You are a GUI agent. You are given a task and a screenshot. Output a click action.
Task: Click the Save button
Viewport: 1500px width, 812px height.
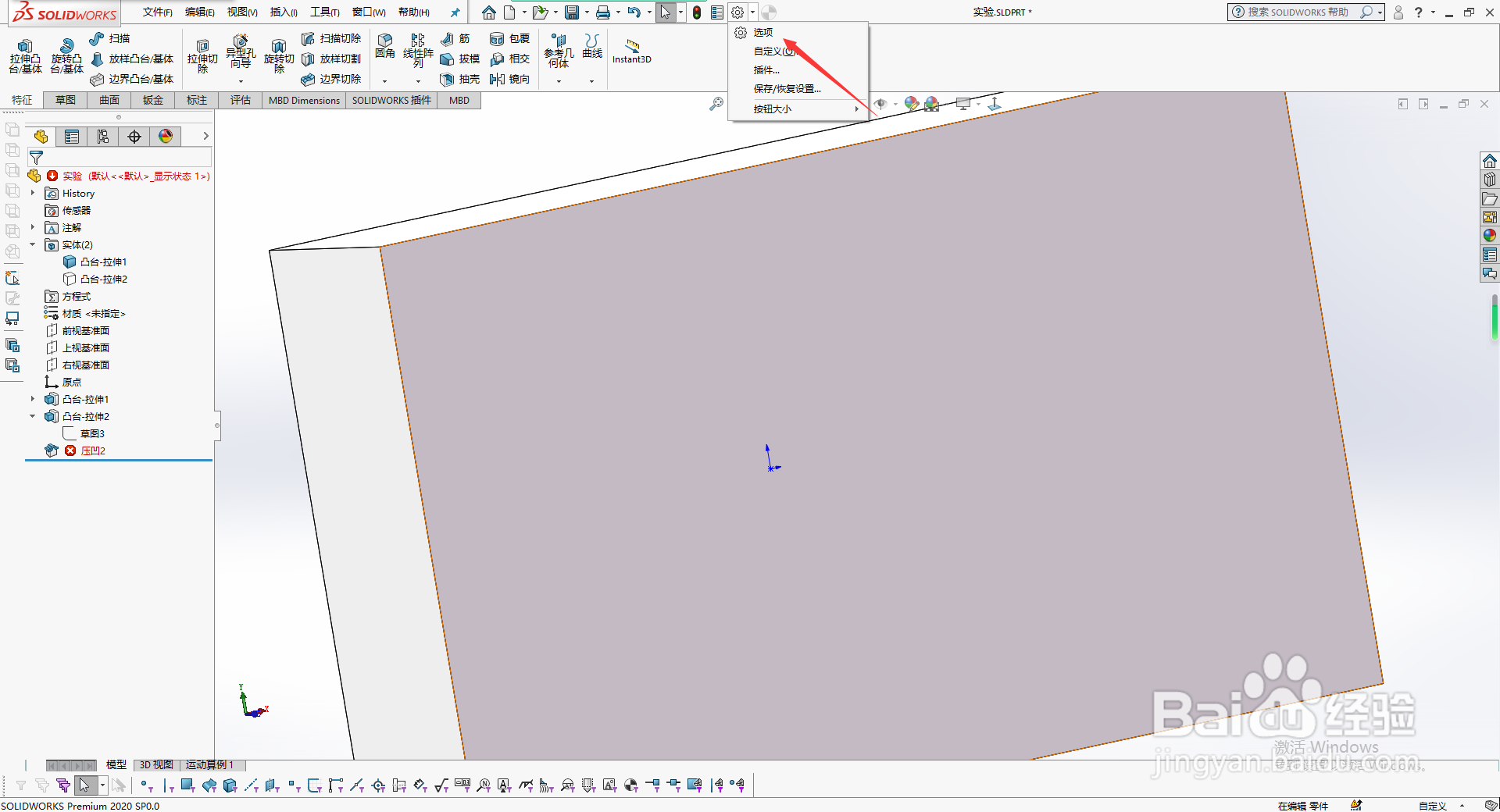[x=572, y=12]
